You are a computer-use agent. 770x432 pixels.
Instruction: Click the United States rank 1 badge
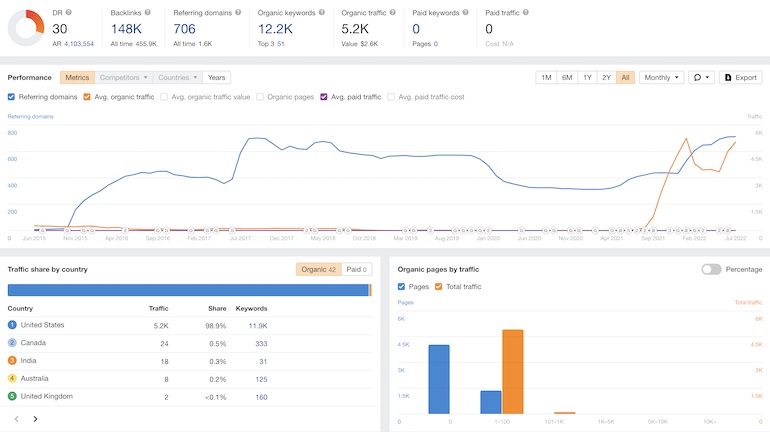[12, 325]
